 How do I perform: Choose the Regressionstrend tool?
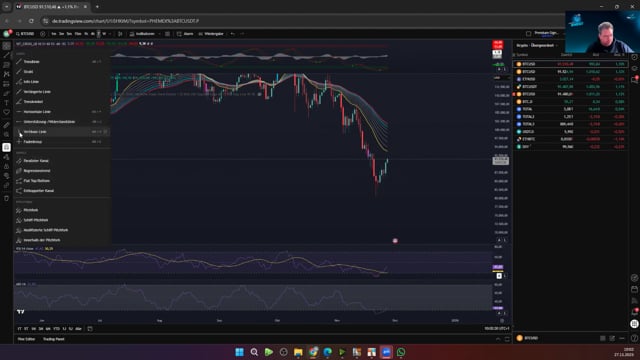(62, 171)
